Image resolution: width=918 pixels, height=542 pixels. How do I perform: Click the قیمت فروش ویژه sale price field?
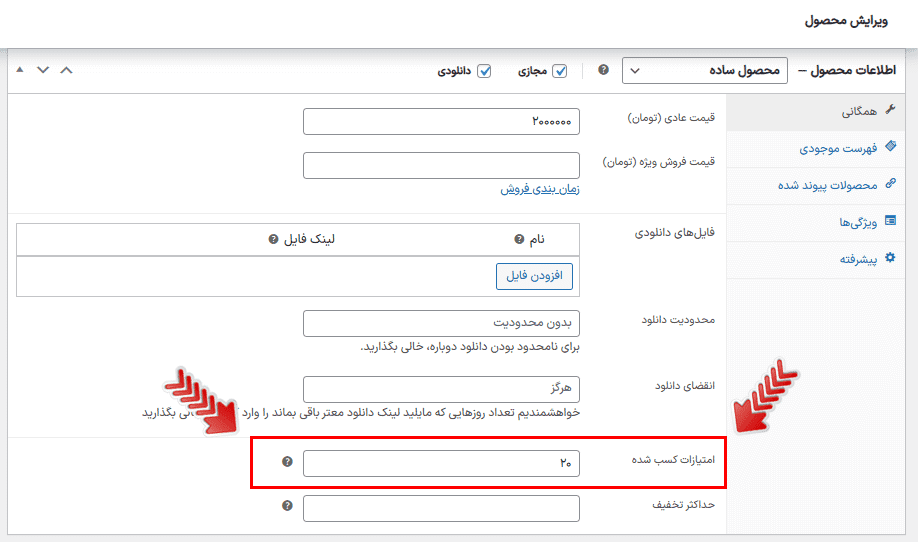tap(441, 165)
